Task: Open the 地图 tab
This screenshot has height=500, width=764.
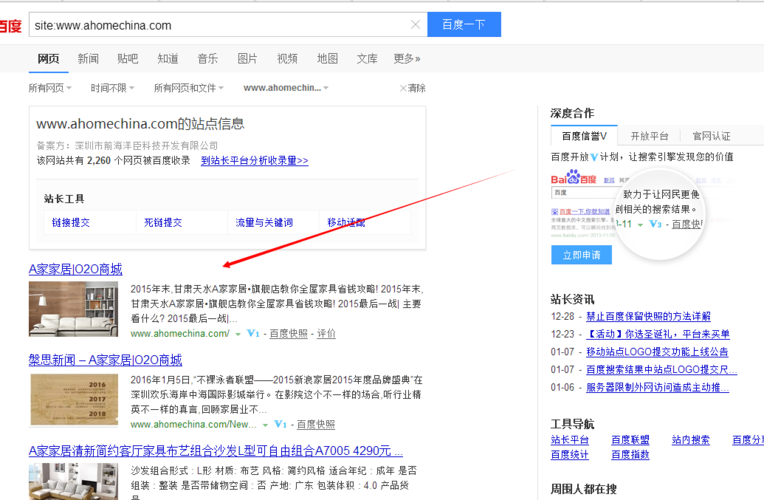Action: (327, 59)
